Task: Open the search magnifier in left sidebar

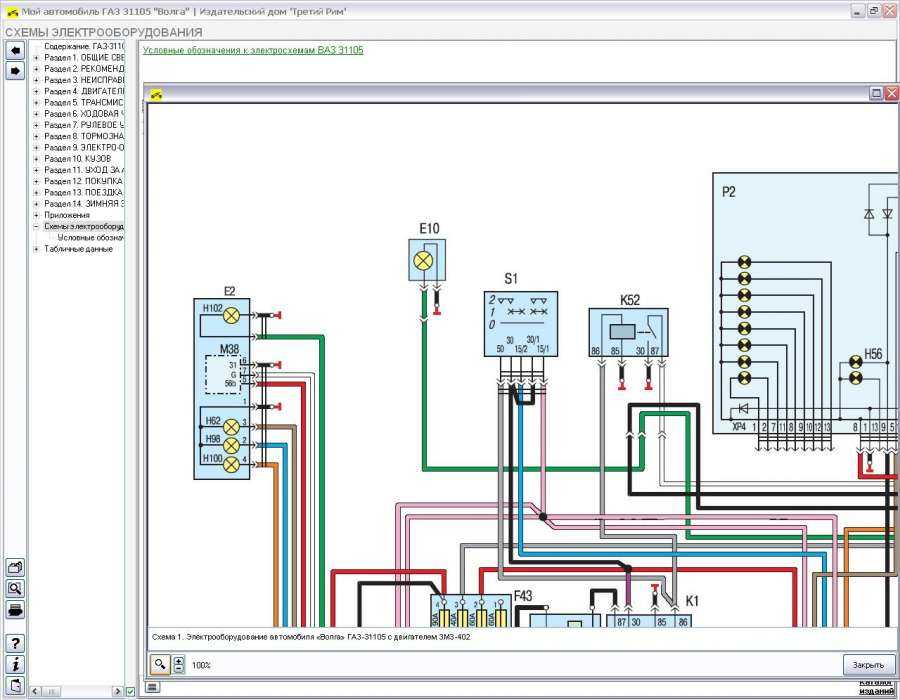Action: 15,589
